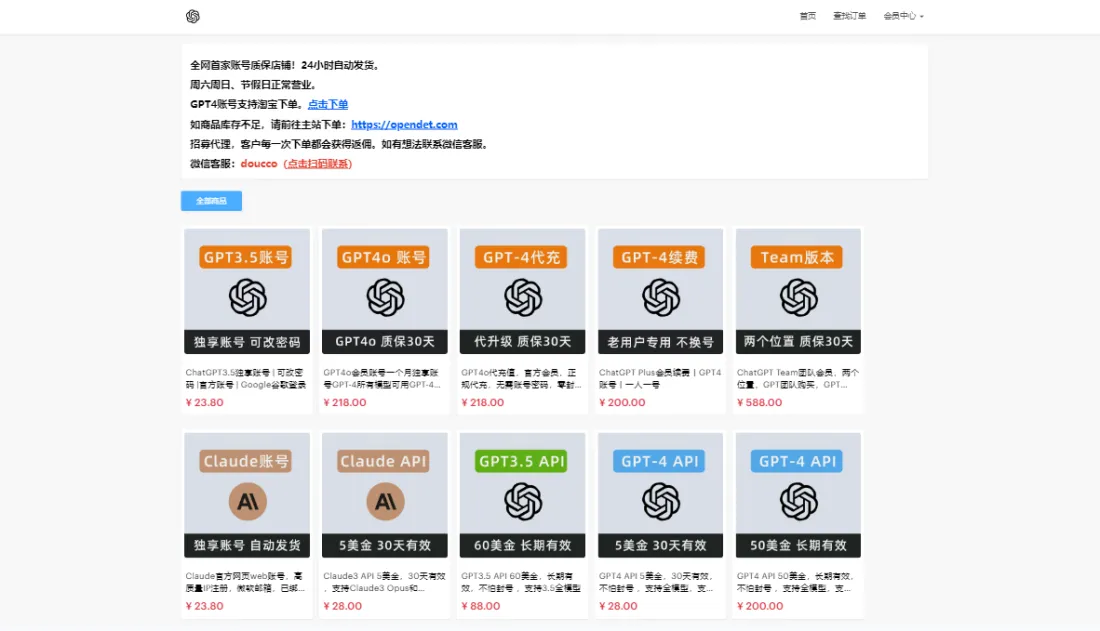Click the OpenAI logo in the header
1100x631 pixels.
pos(193,16)
